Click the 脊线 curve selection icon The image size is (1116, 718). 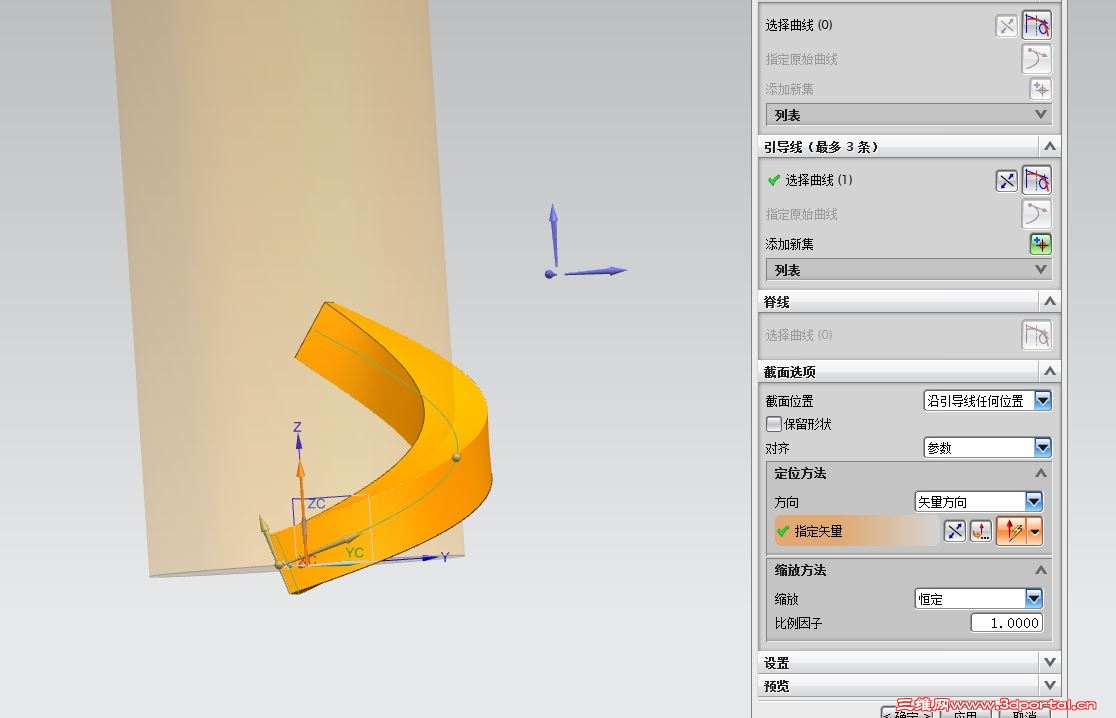pyautogui.click(x=1037, y=335)
